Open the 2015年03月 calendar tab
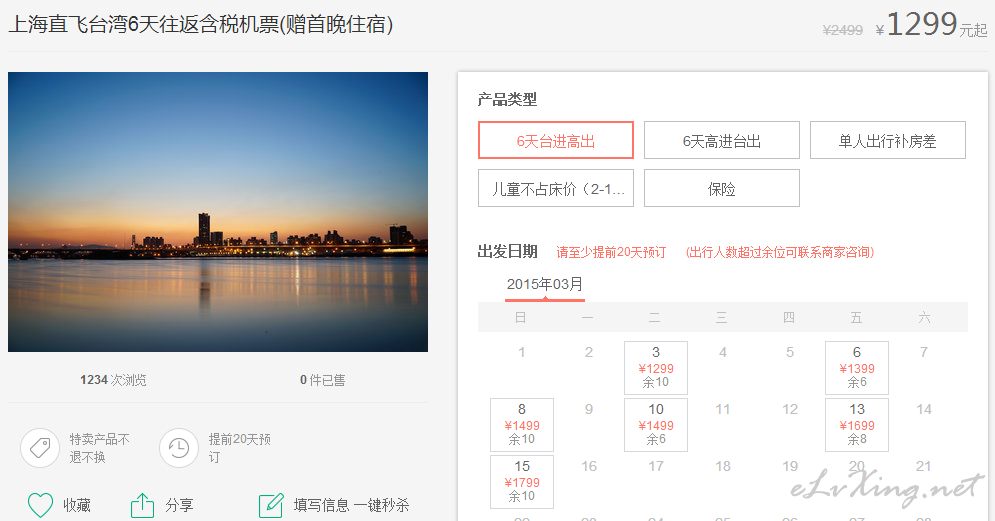This screenshot has width=995, height=521. point(545,284)
